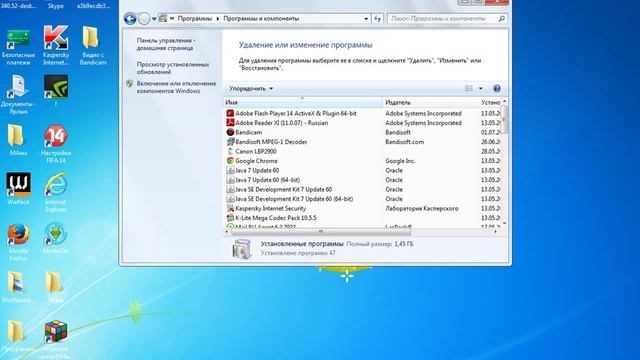Image resolution: width=640 pixels, height=360 pixels.
Task: Click the Forward navigation arrow
Action: (144, 19)
